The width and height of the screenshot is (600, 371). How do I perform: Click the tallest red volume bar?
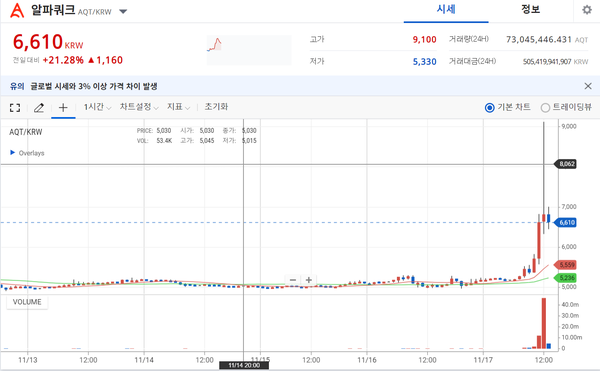544,323
